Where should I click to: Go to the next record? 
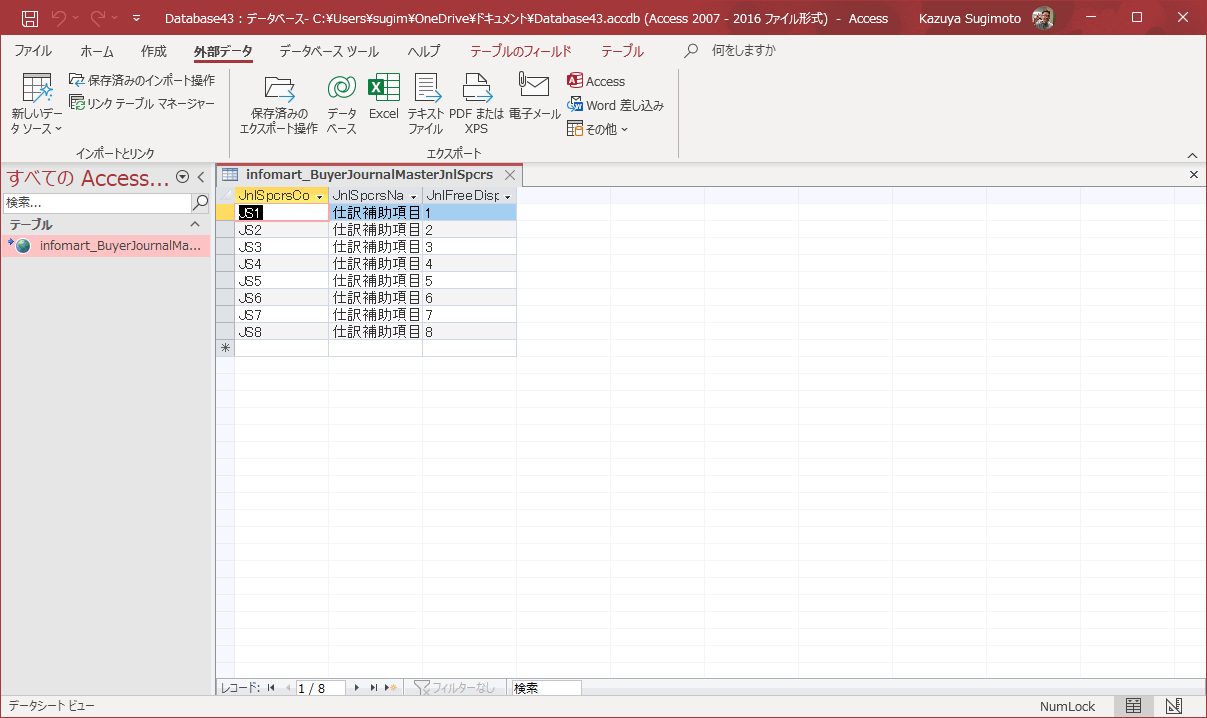click(358, 688)
